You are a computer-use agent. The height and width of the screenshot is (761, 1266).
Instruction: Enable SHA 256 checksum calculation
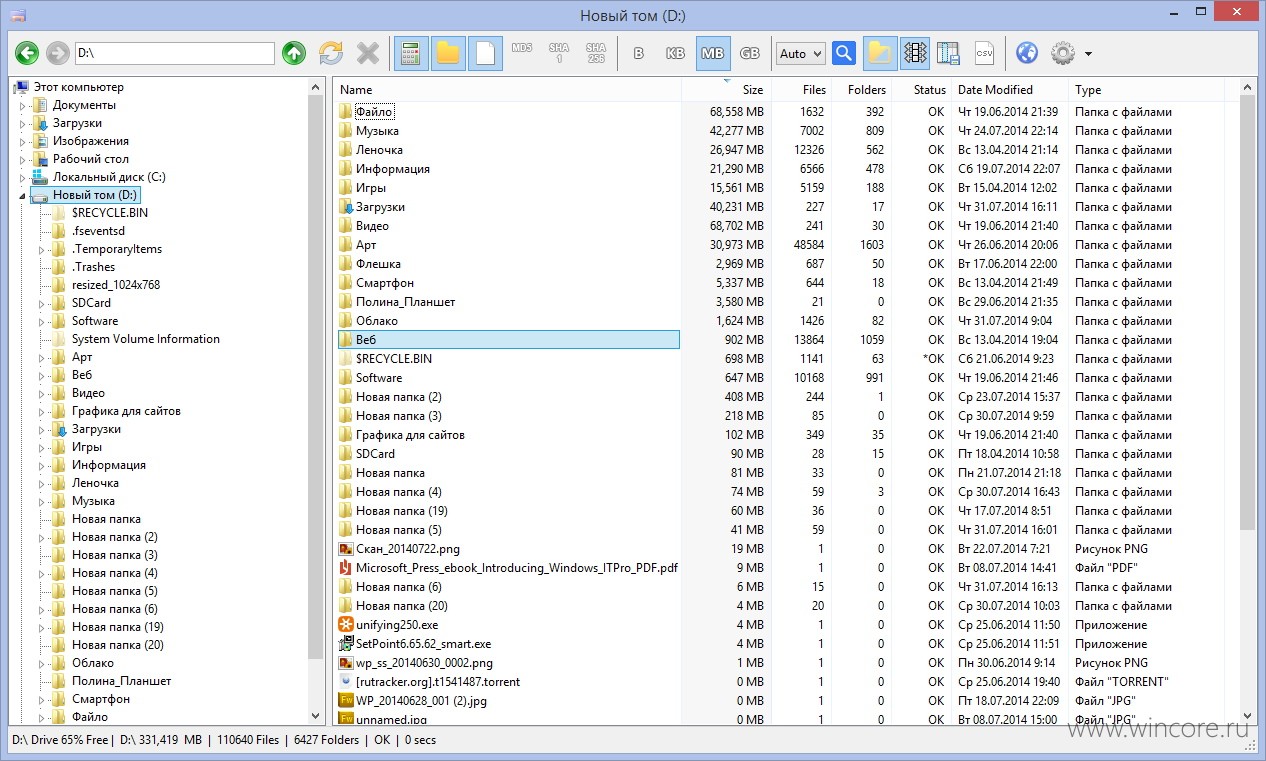(x=596, y=53)
